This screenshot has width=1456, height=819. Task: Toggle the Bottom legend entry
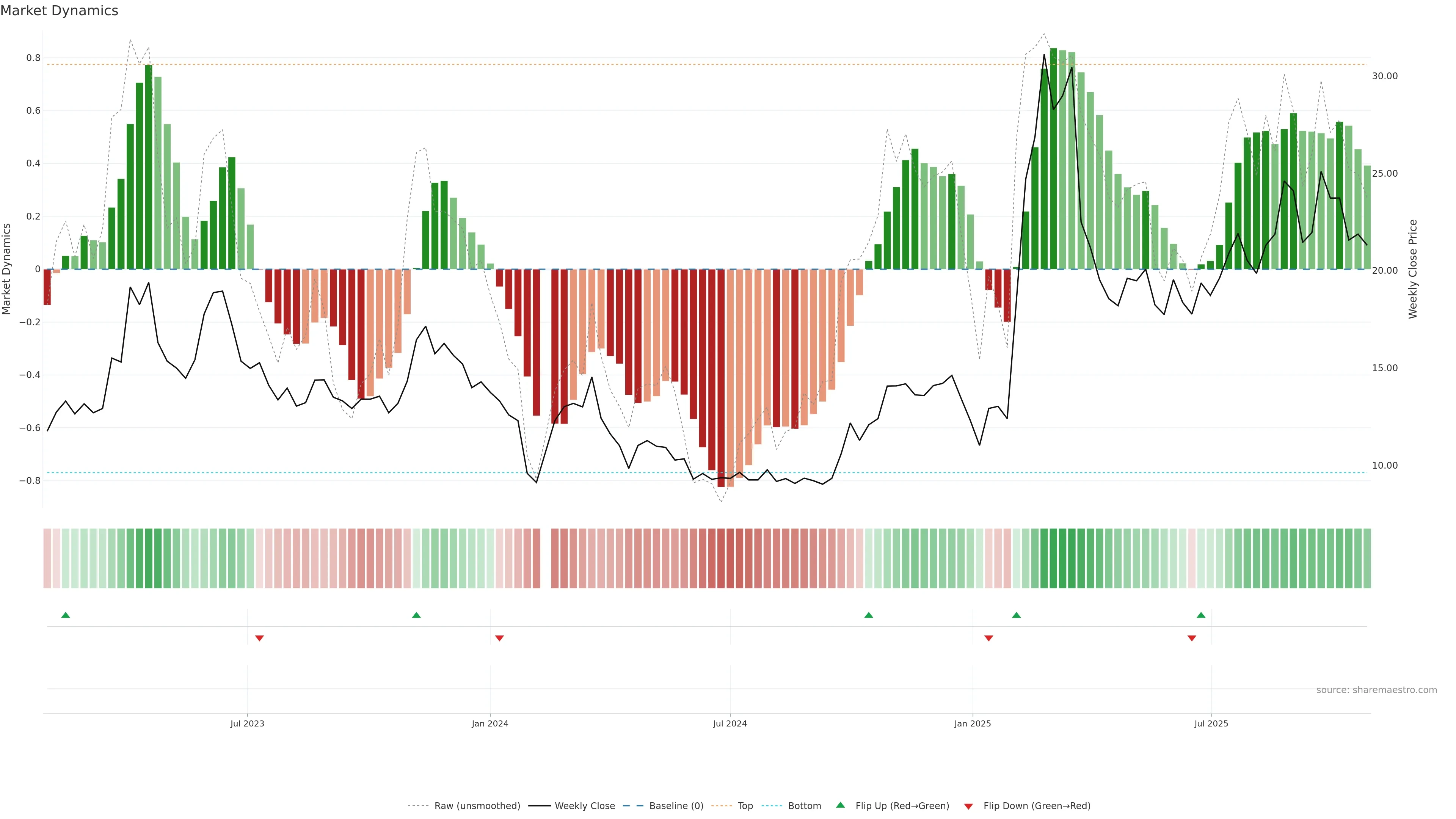coord(804,806)
